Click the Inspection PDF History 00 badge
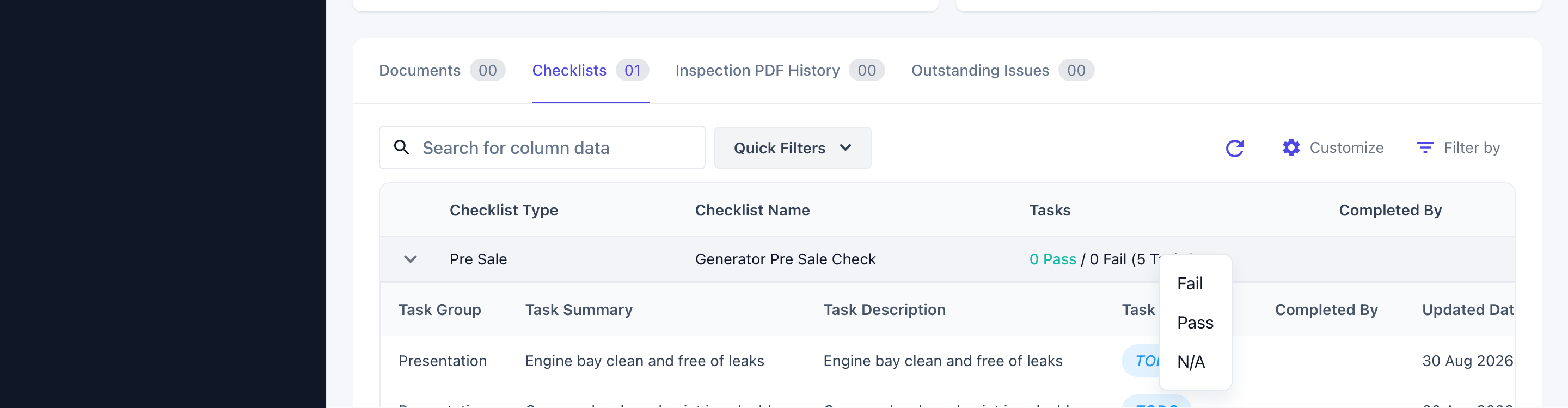Screen dimensions: 1568x408 pyautogui.click(x=867, y=71)
